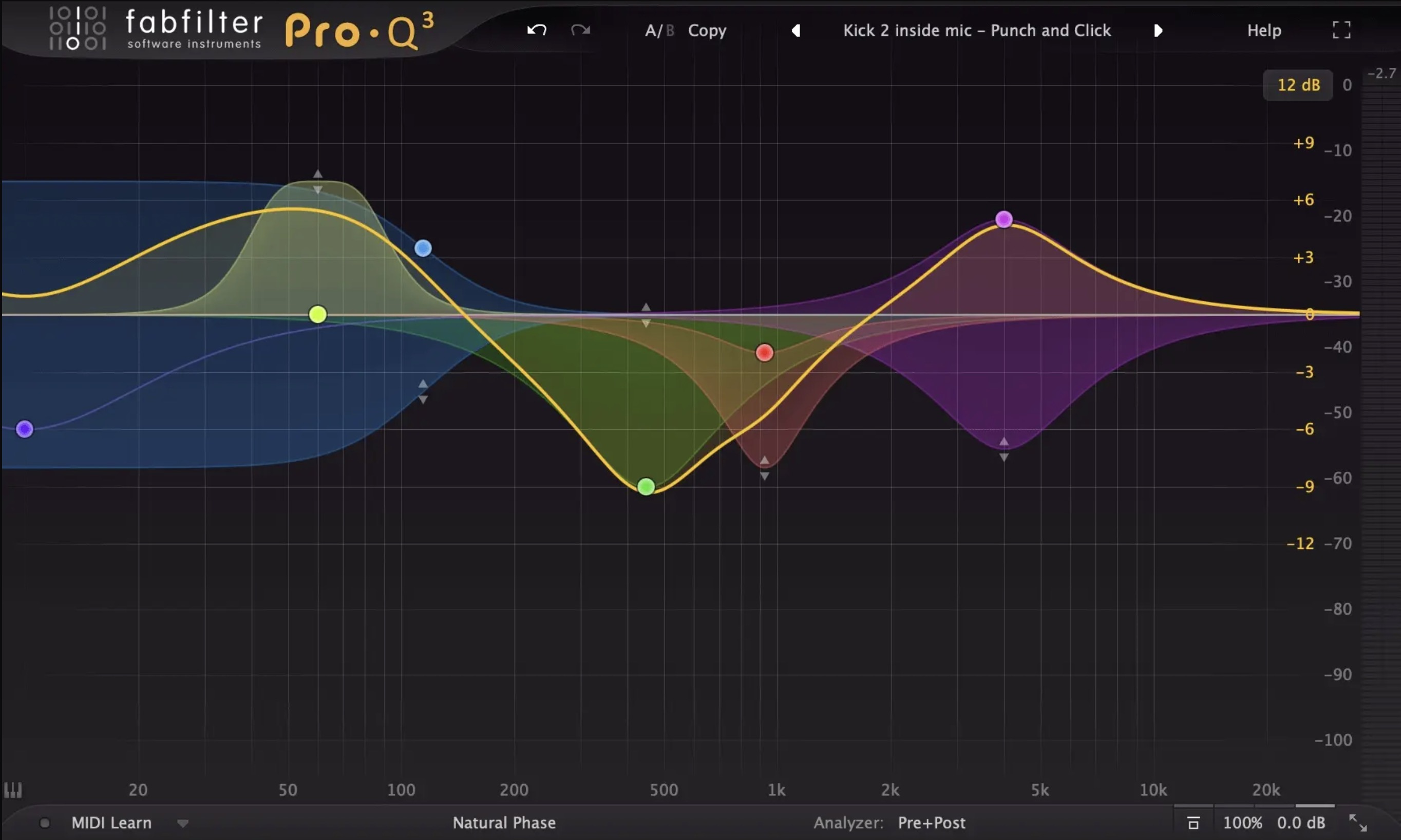Viewport: 1401px width, 840px height.
Task: Click the next preset arrow
Action: coord(1158,30)
